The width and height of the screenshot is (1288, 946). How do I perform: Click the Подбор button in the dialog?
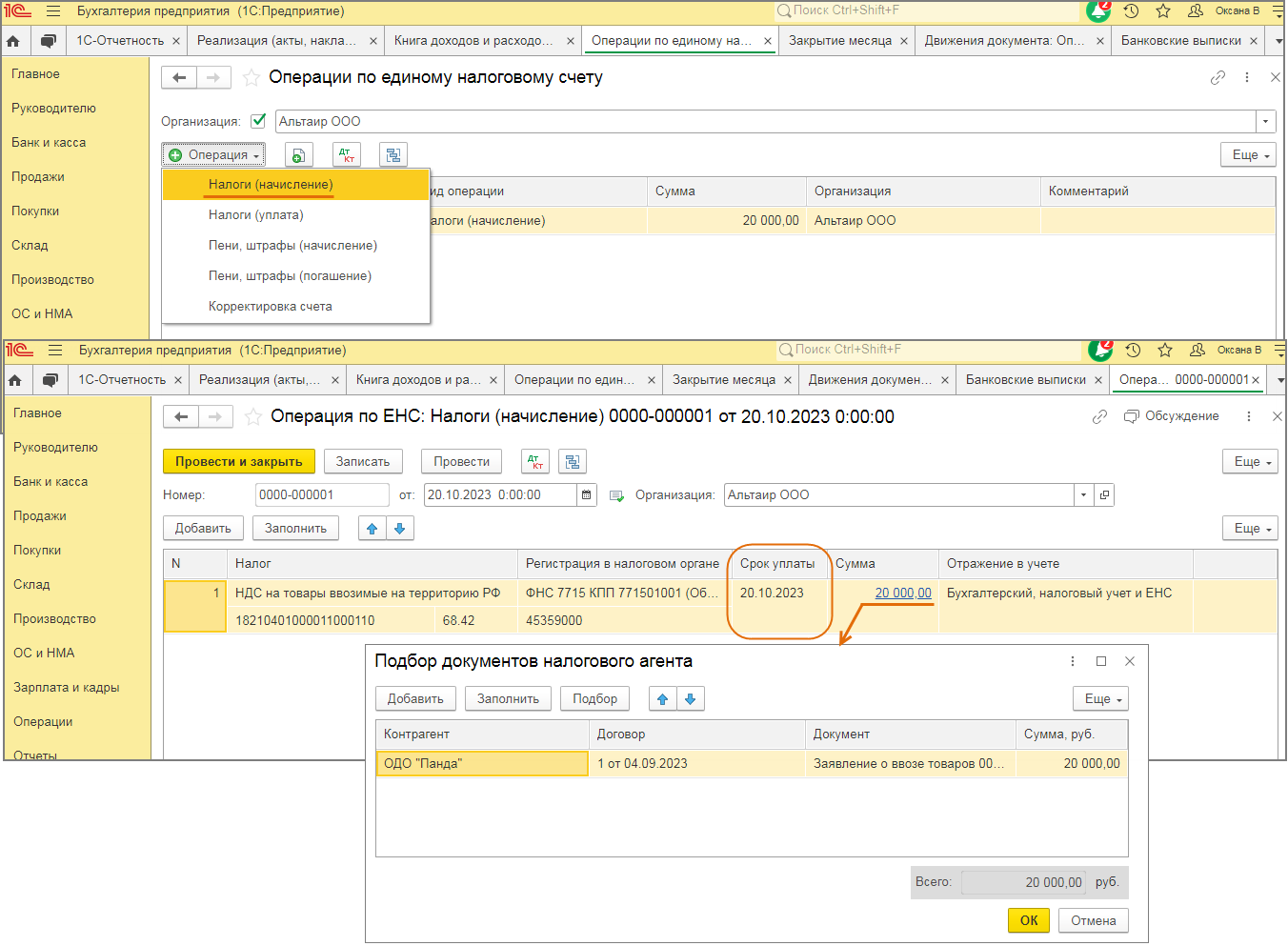[595, 699]
